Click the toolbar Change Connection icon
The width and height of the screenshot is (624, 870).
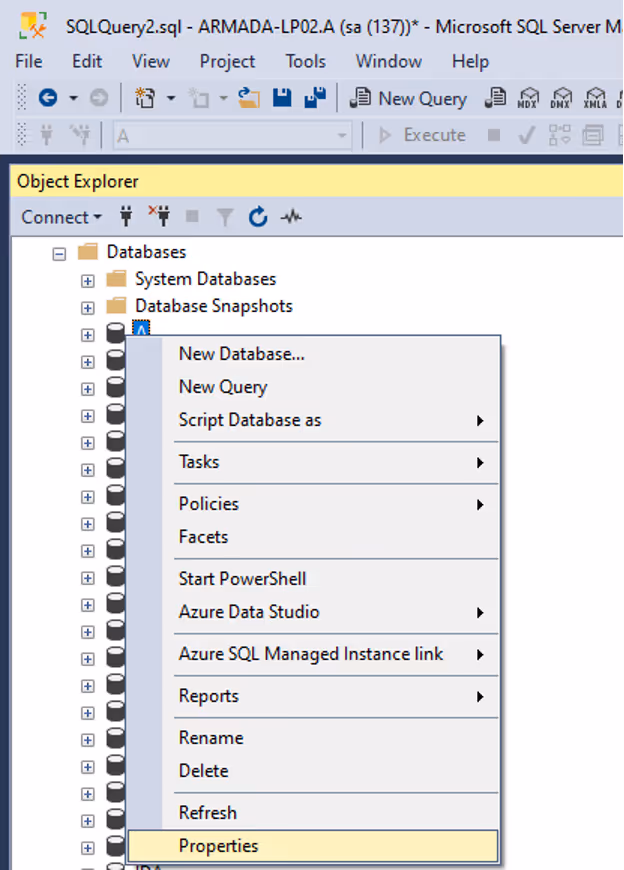[x=80, y=135]
